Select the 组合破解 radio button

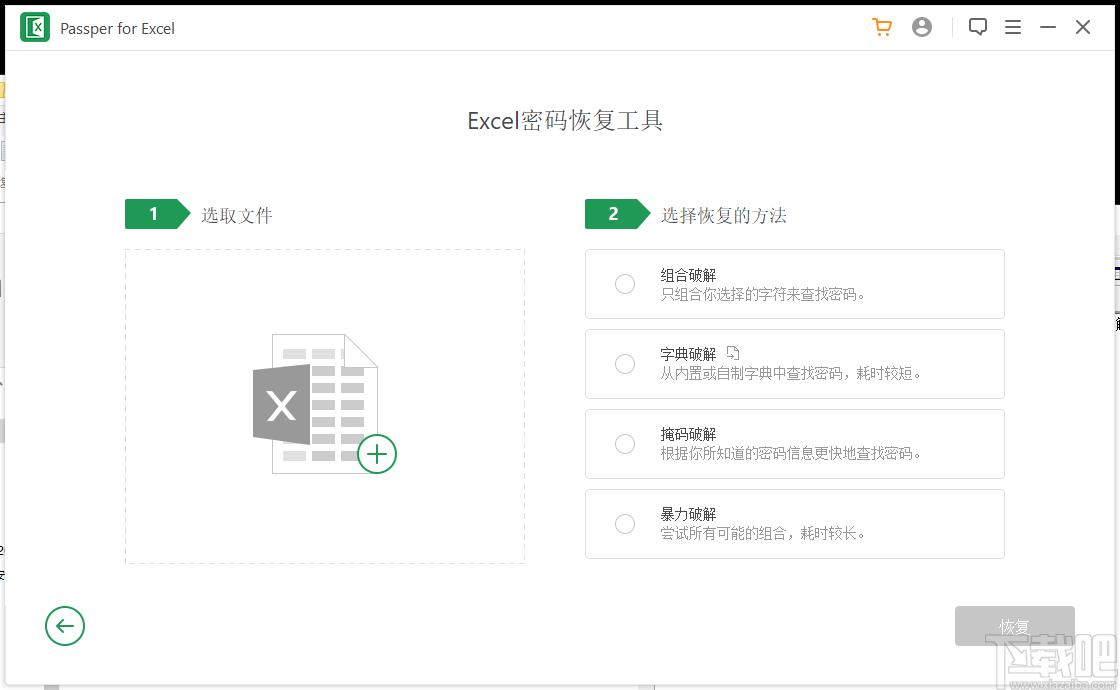(x=624, y=284)
